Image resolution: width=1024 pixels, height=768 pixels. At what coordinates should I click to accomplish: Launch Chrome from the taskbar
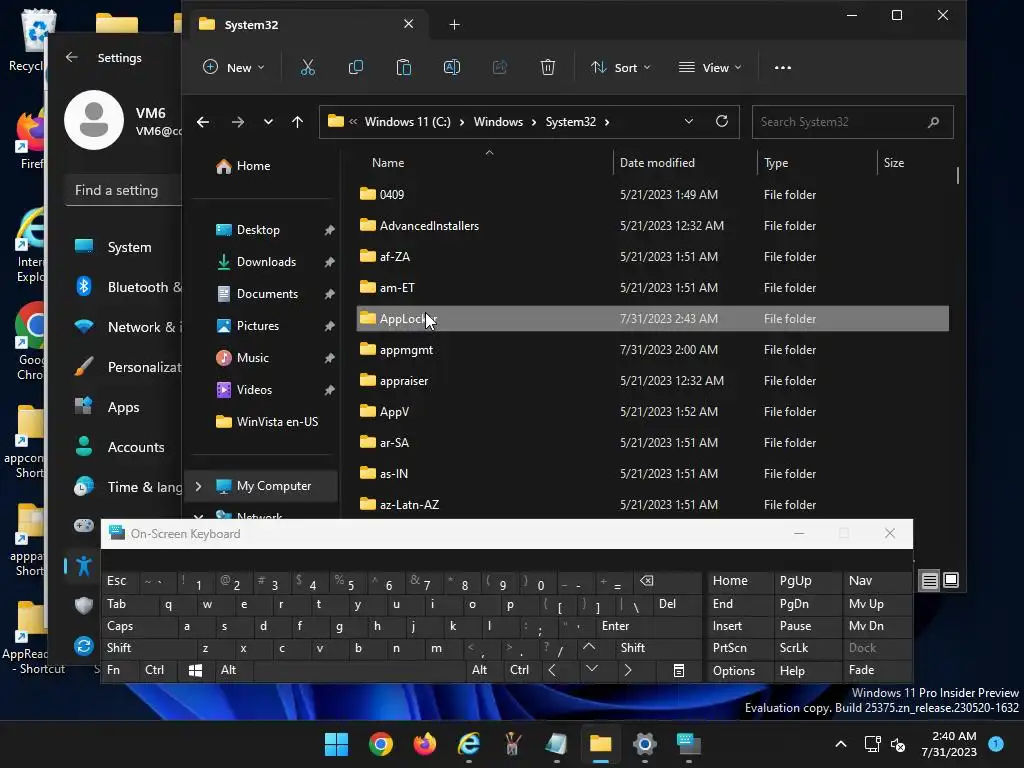[x=381, y=744]
